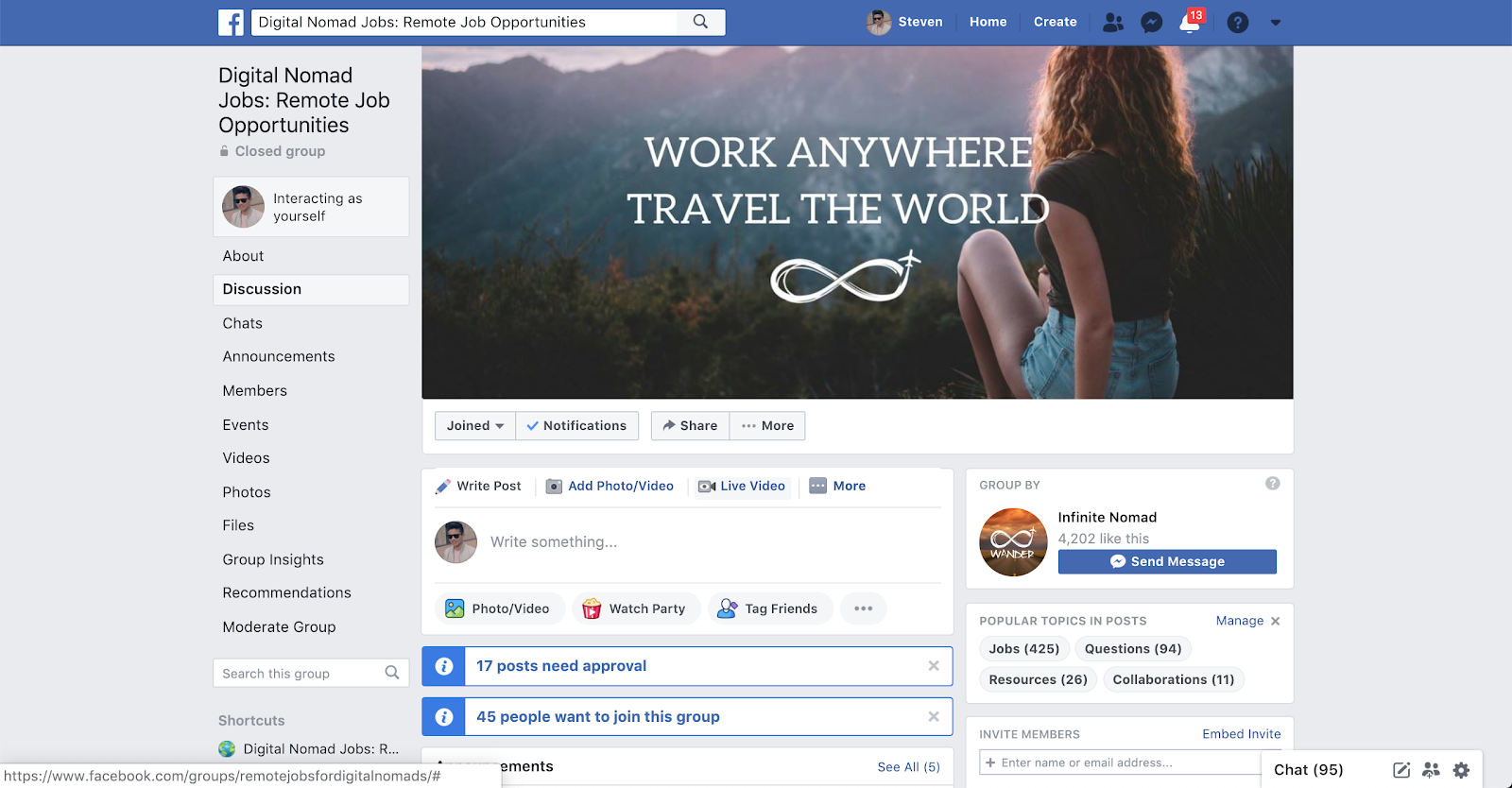
Task: Select the Questions (94) topic
Action: [1133, 649]
